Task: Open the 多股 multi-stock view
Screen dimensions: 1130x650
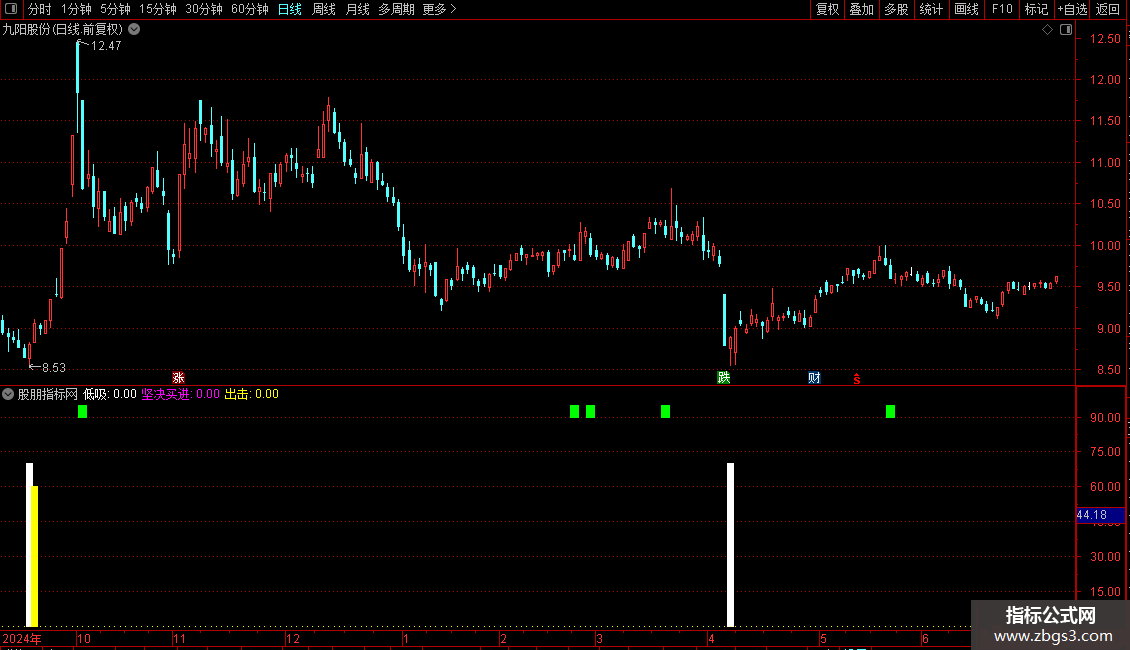Action: [897, 9]
